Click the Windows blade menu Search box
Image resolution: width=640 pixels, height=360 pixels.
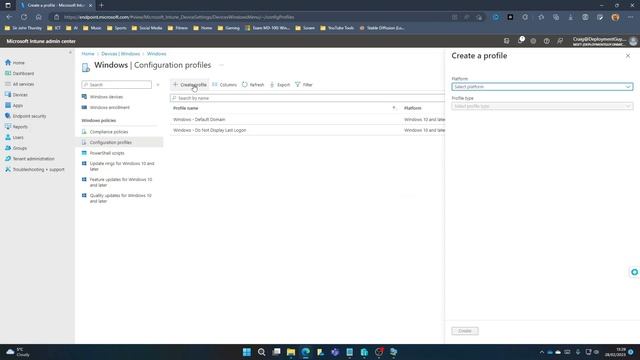click(x=117, y=84)
